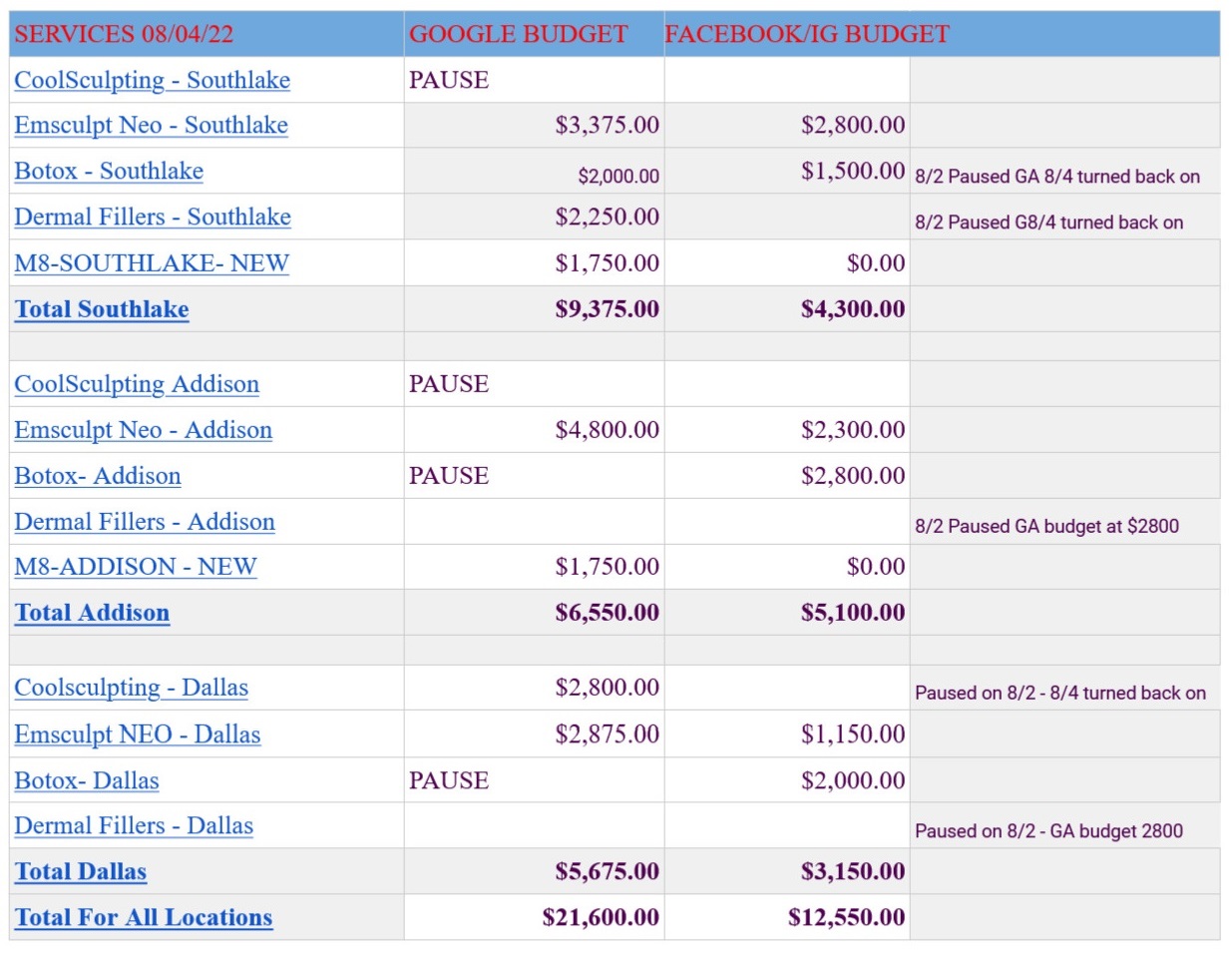Open Dermal Fillers - Dallas link

pyautogui.click(x=134, y=826)
